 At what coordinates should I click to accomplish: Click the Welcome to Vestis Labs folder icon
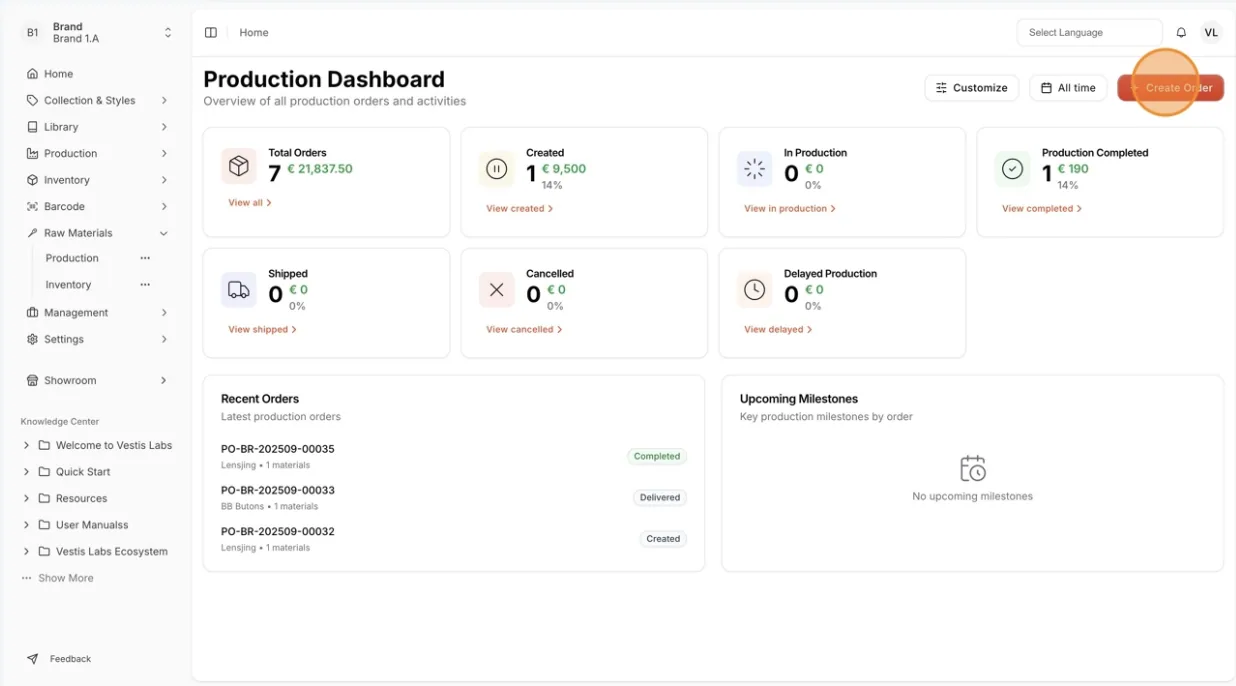[x=44, y=445]
